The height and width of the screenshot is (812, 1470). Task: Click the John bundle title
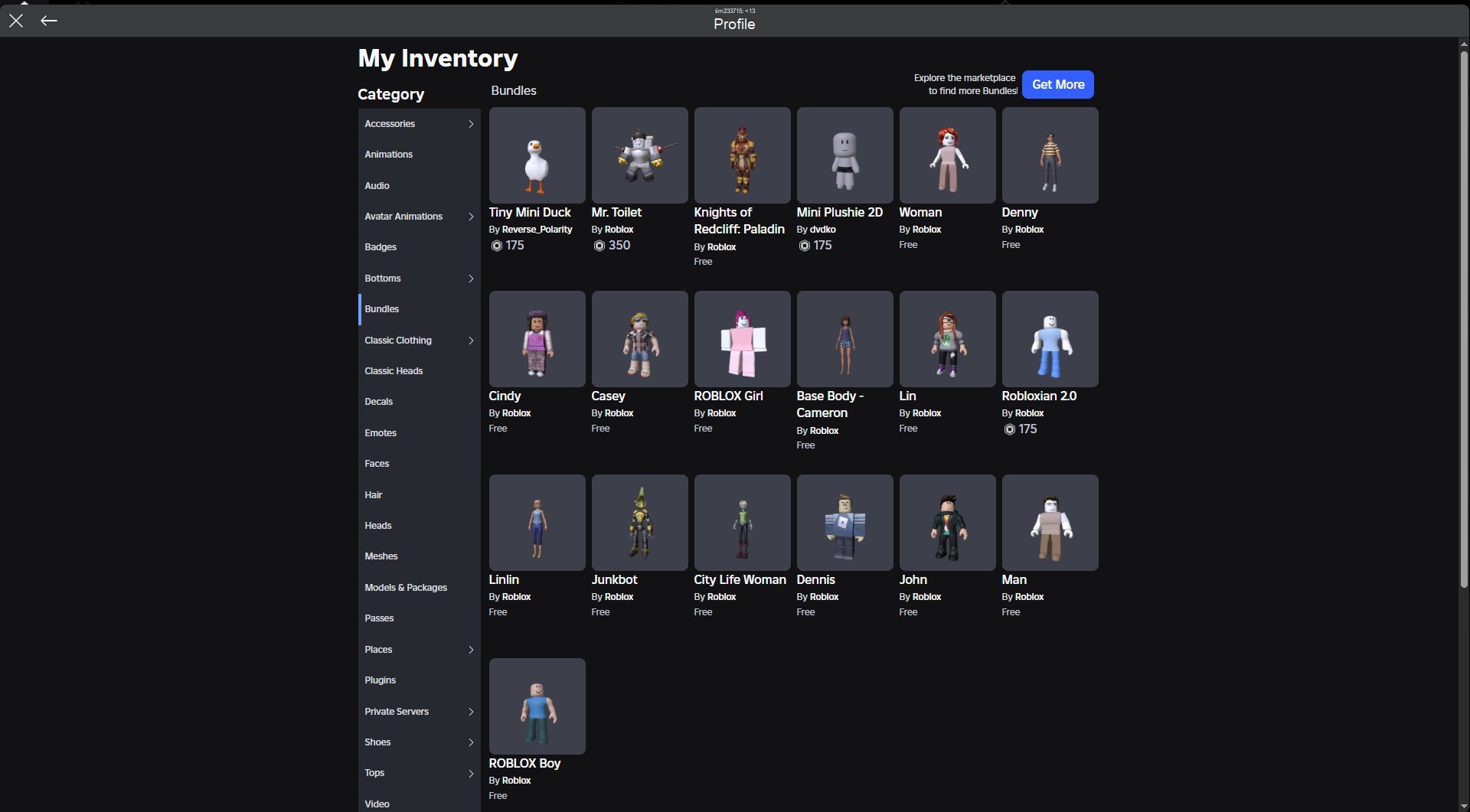tap(913, 580)
